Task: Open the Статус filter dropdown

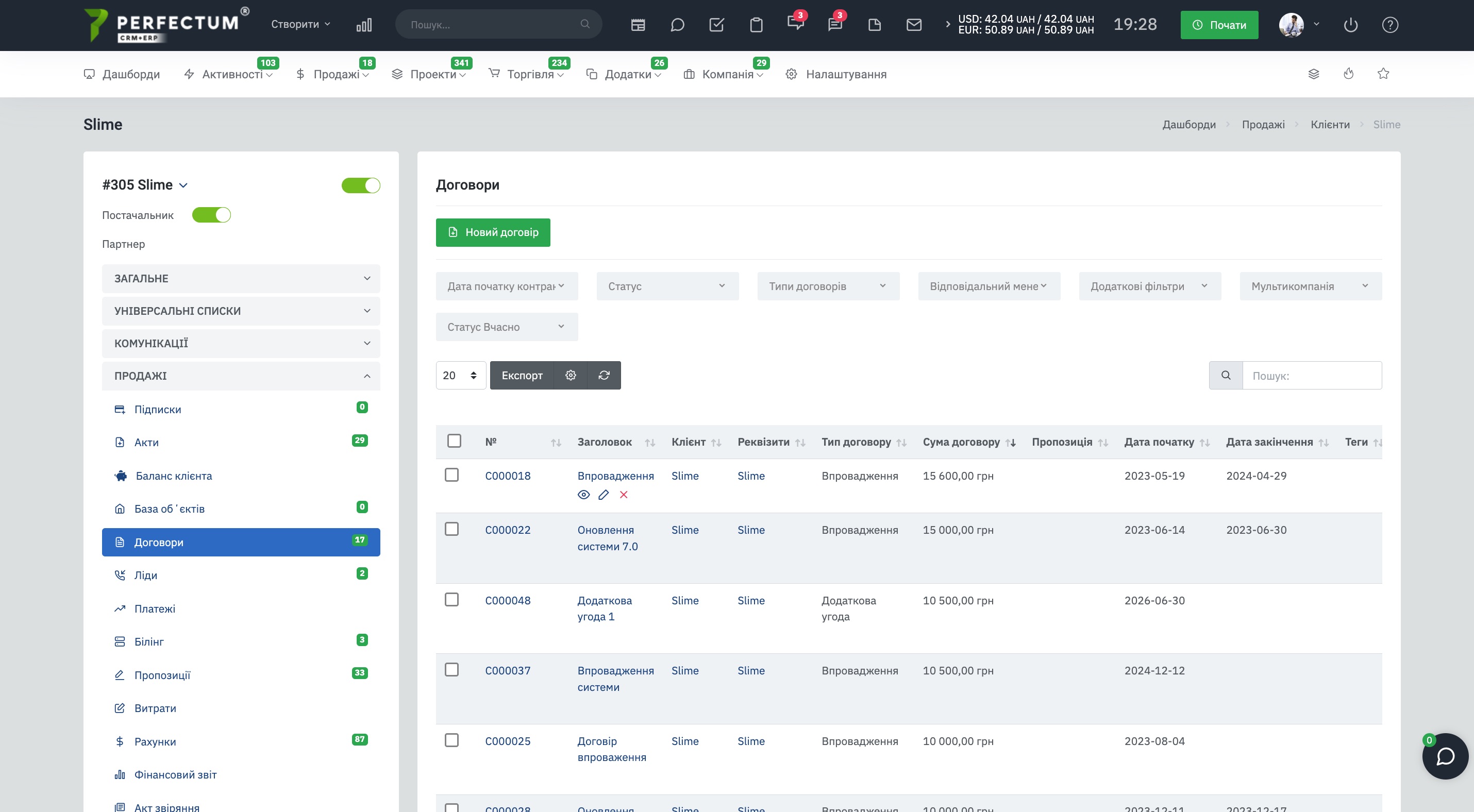Action: [x=668, y=286]
